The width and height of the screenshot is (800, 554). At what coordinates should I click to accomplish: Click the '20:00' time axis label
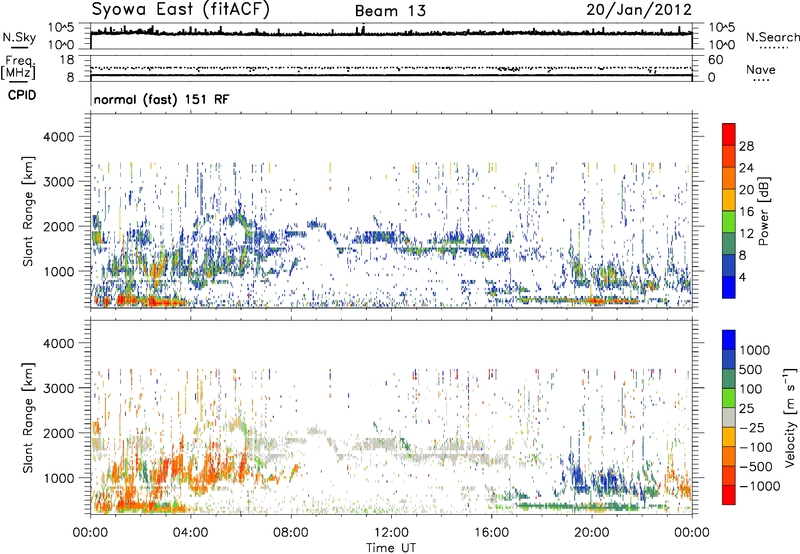tap(592, 533)
